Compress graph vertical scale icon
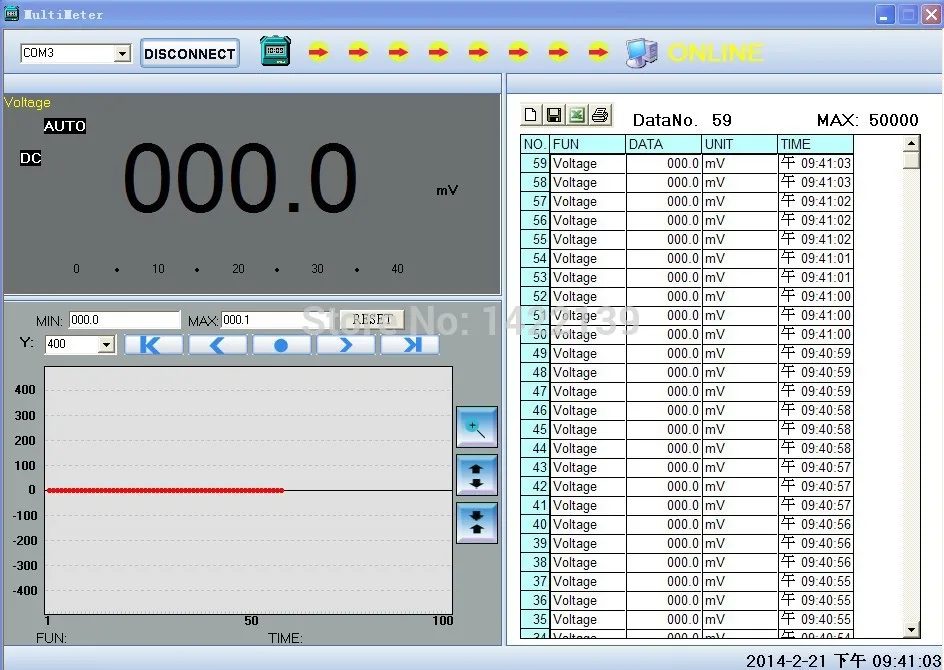Screen dimensions: 944x670 pos(477,523)
